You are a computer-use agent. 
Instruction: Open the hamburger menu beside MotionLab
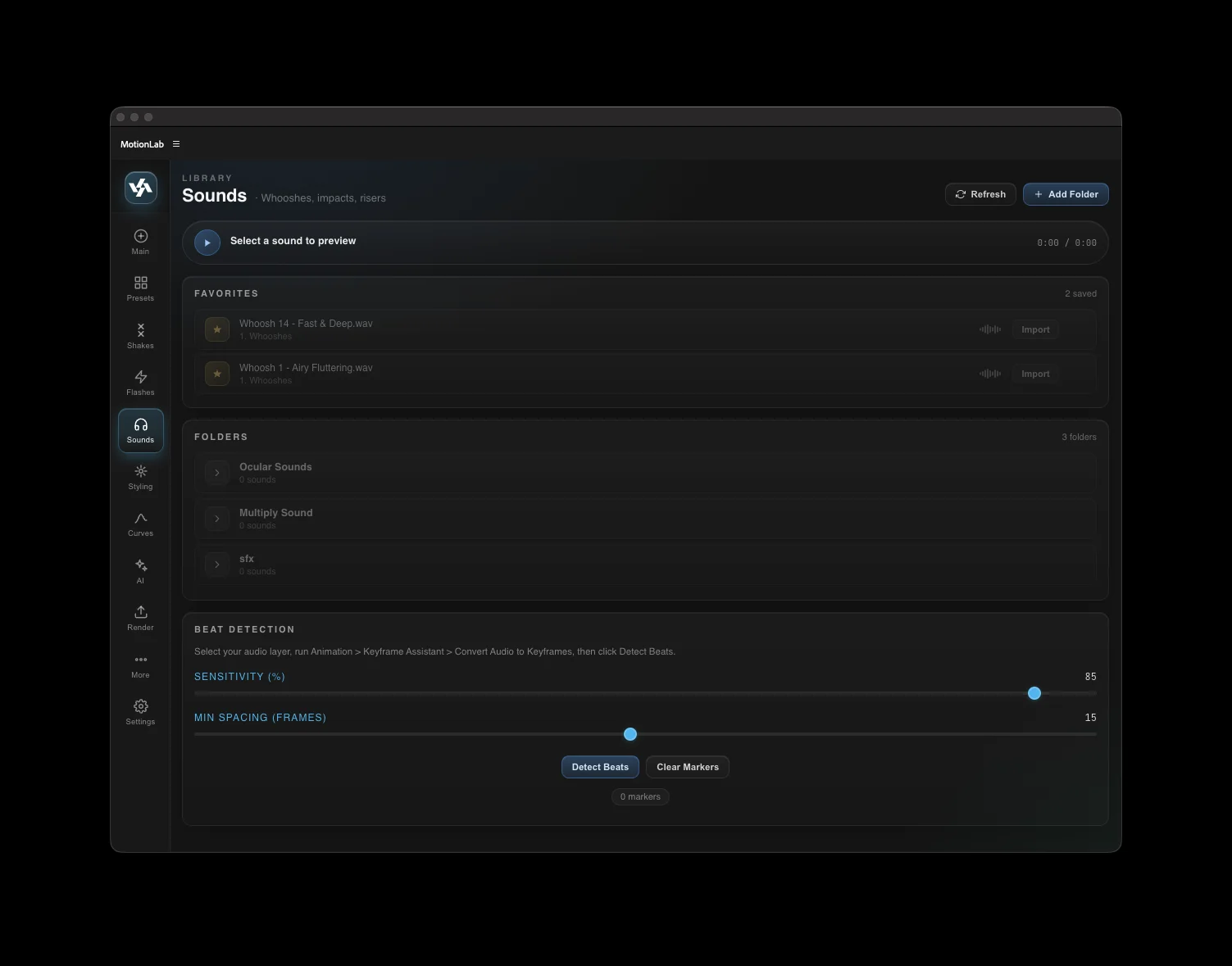pyautogui.click(x=176, y=144)
